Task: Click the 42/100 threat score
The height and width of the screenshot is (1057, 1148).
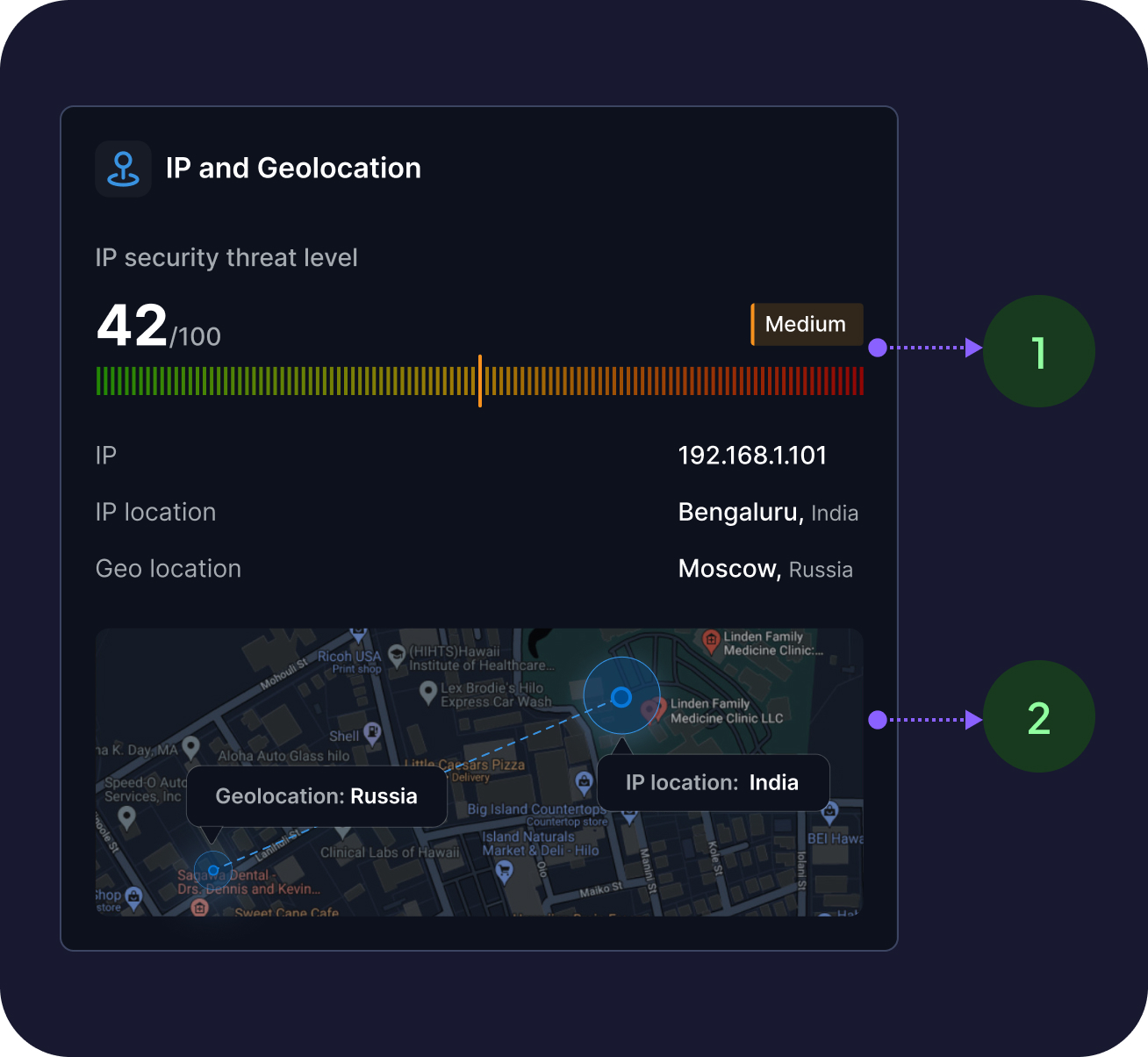Action: [159, 327]
